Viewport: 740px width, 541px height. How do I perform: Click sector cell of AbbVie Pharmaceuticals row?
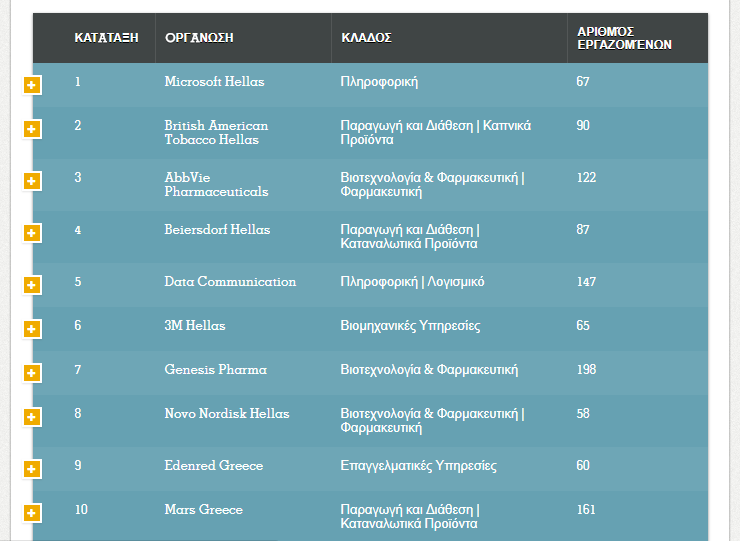click(432, 185)
